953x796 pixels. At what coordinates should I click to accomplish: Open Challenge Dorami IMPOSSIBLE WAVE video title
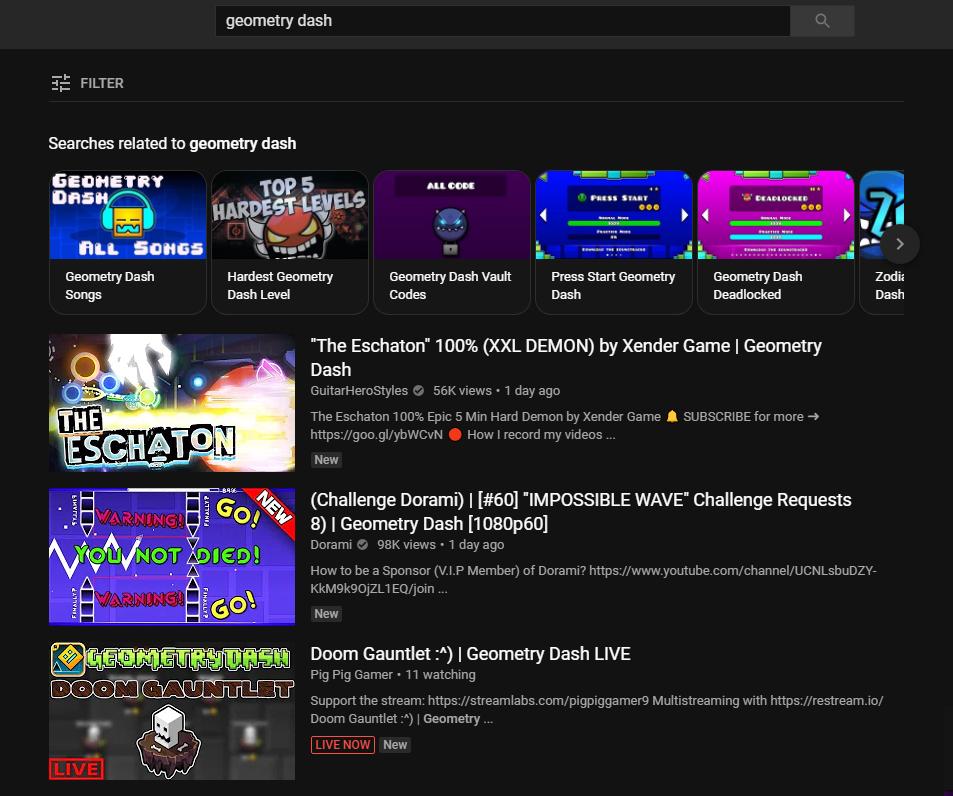click(x=581, y=511)
